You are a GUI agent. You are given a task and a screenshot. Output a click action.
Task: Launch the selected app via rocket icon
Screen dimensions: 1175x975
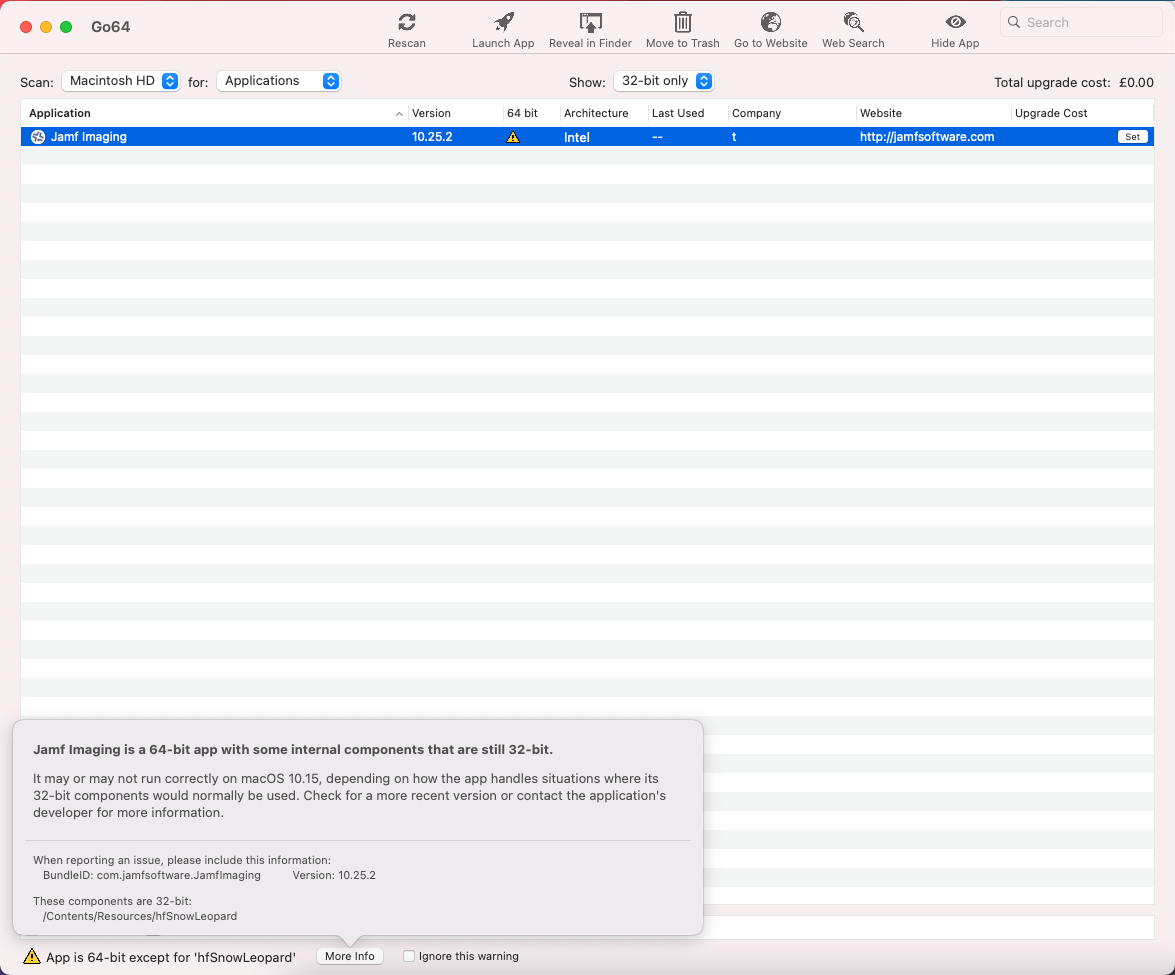tap(504, 23)
